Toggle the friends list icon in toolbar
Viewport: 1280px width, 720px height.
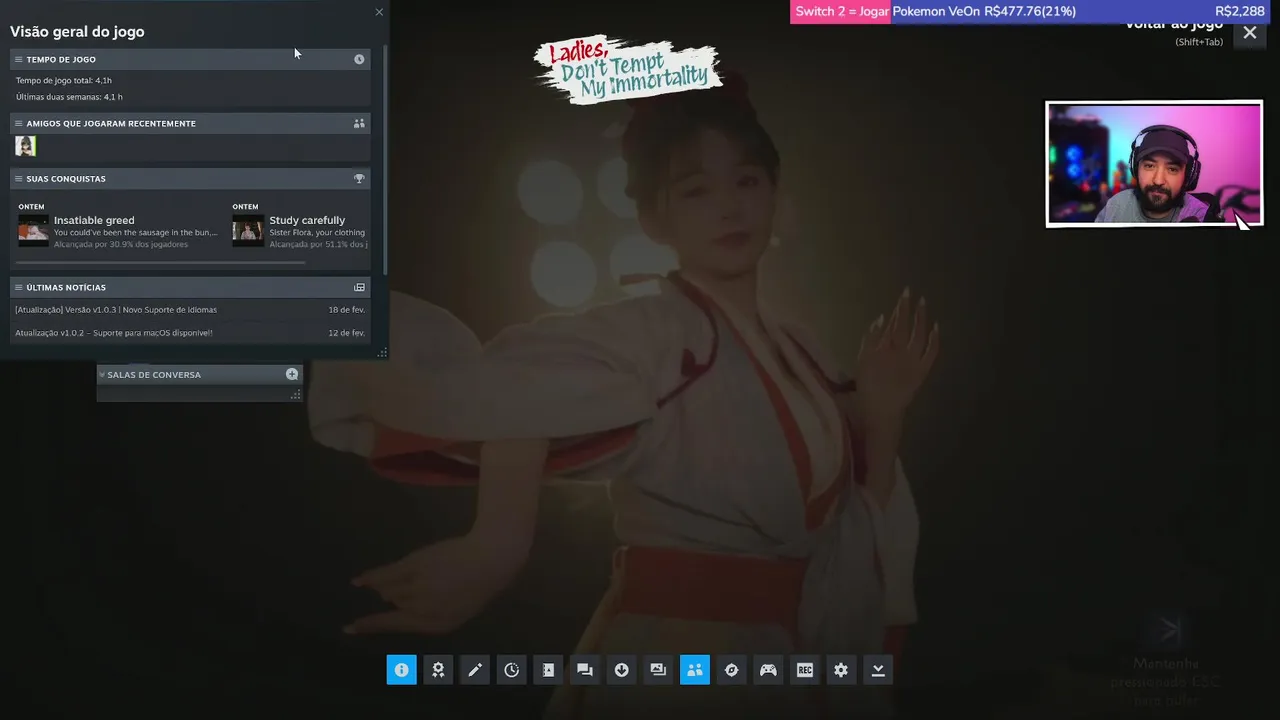click(x=695, y=670)
